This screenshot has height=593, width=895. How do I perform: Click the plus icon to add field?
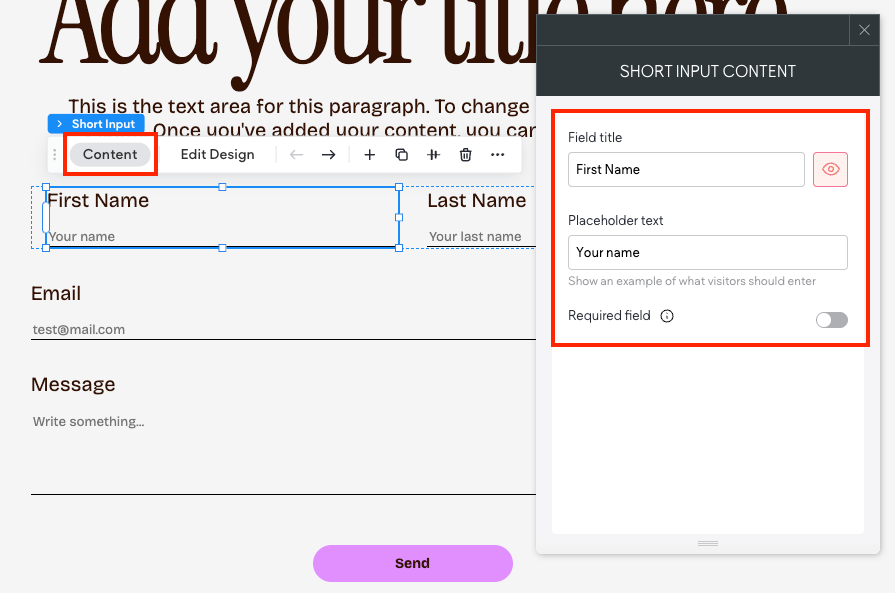click(x=369, y=155)
